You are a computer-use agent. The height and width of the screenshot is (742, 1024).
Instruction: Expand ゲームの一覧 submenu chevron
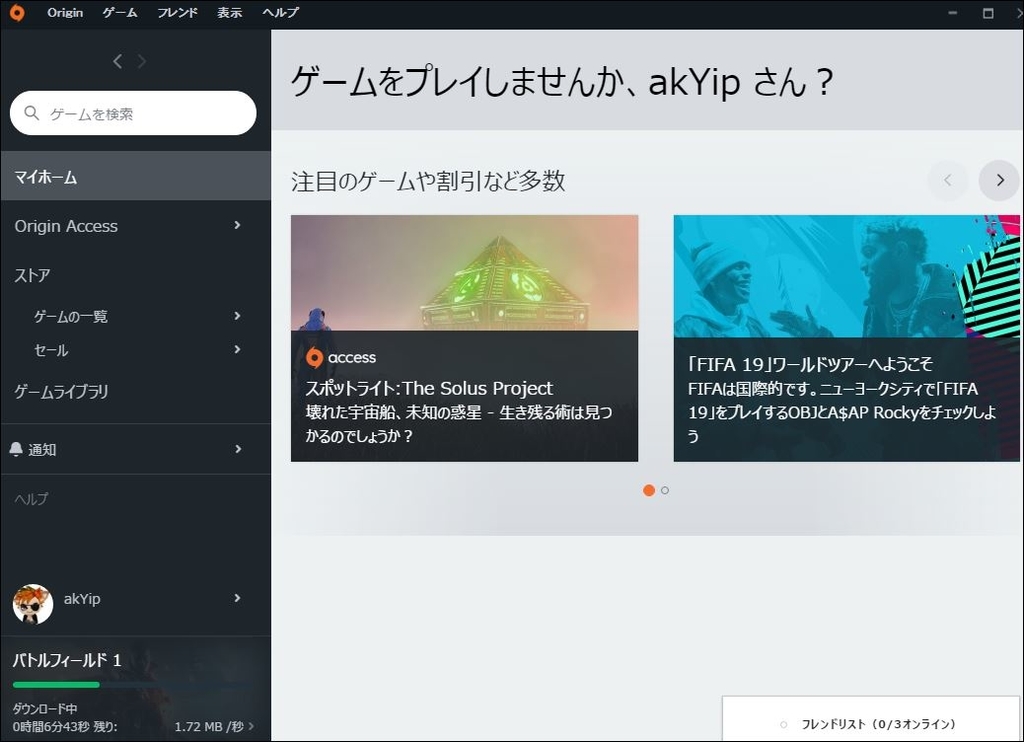[237, 316]
